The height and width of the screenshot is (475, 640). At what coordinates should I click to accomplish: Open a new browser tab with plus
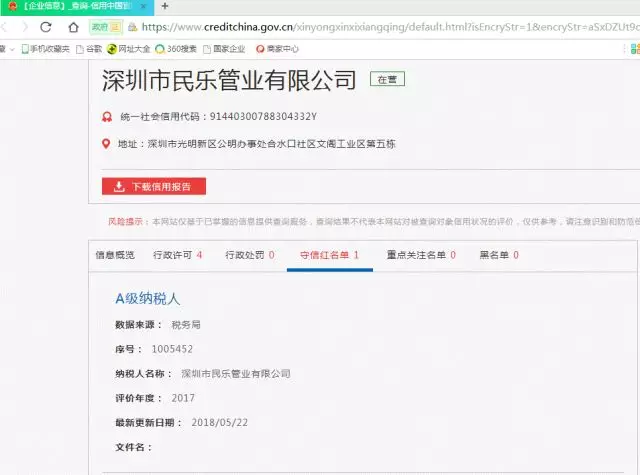pos(165,6)
